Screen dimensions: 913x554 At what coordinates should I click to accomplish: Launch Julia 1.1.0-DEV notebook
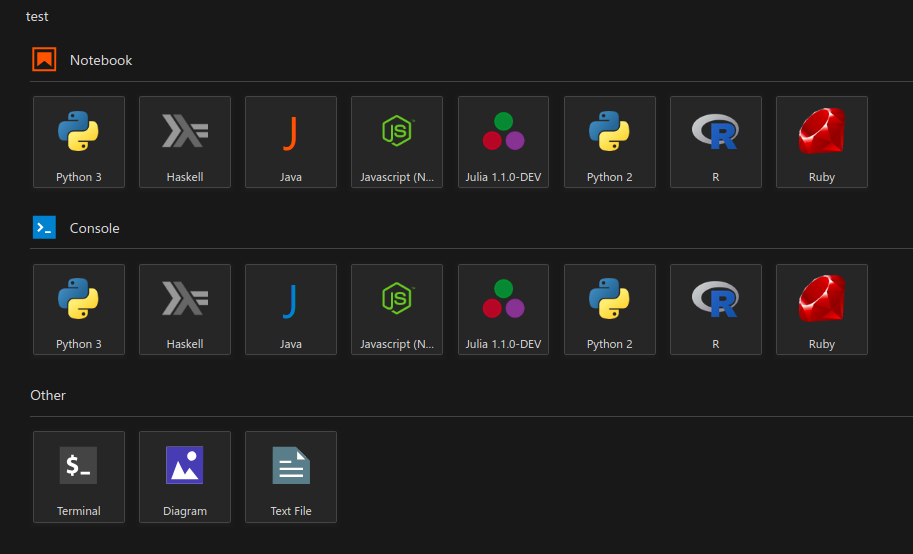[503, 142]
